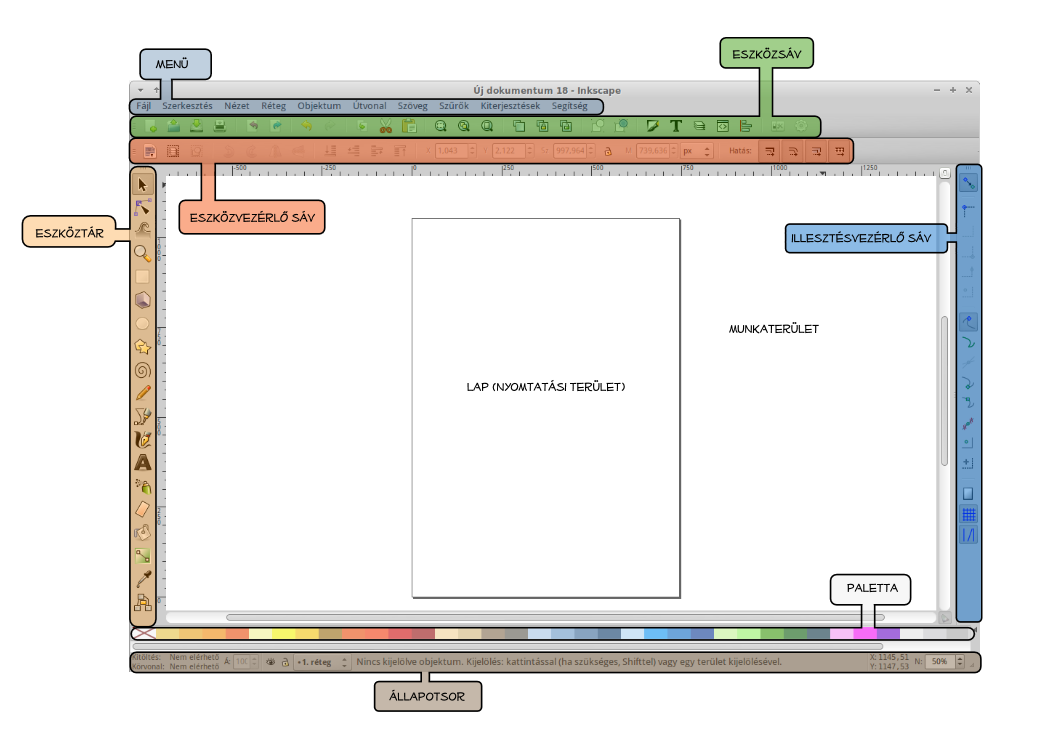Image resolution: width=1052 pixels, height=744 pixels.
Task: Click the Cut scissors icon in toolbar
Action: (x=385, y=127)
